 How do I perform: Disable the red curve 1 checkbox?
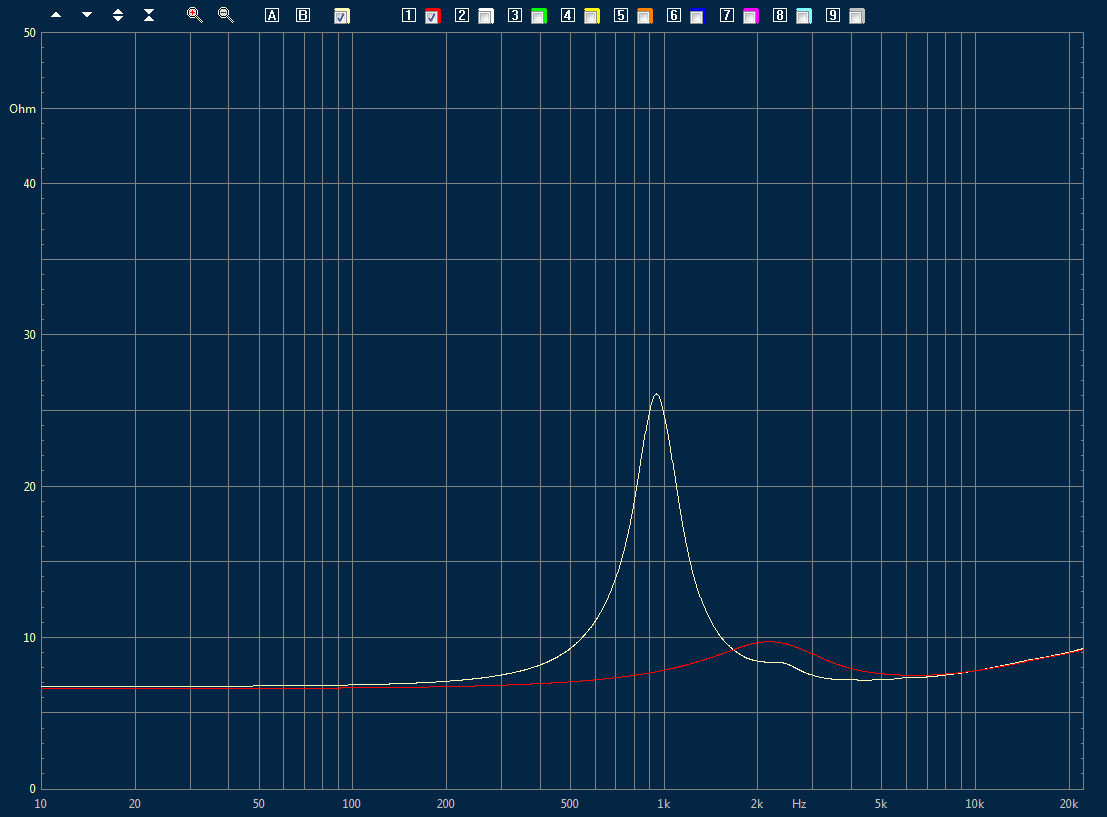click(x=432, y=16)
